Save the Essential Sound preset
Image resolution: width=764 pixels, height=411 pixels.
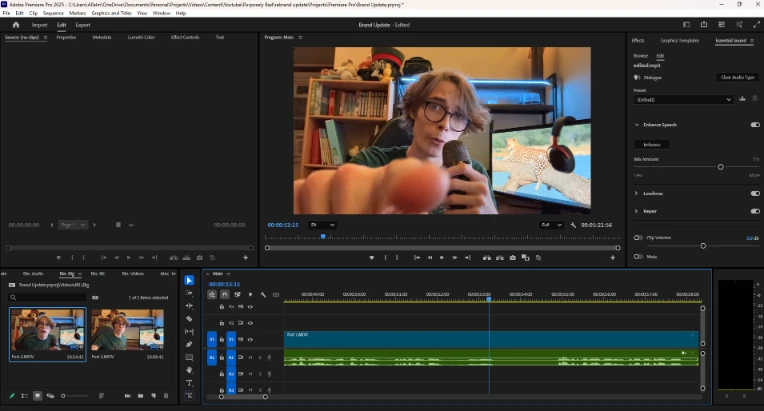point(742,99)
